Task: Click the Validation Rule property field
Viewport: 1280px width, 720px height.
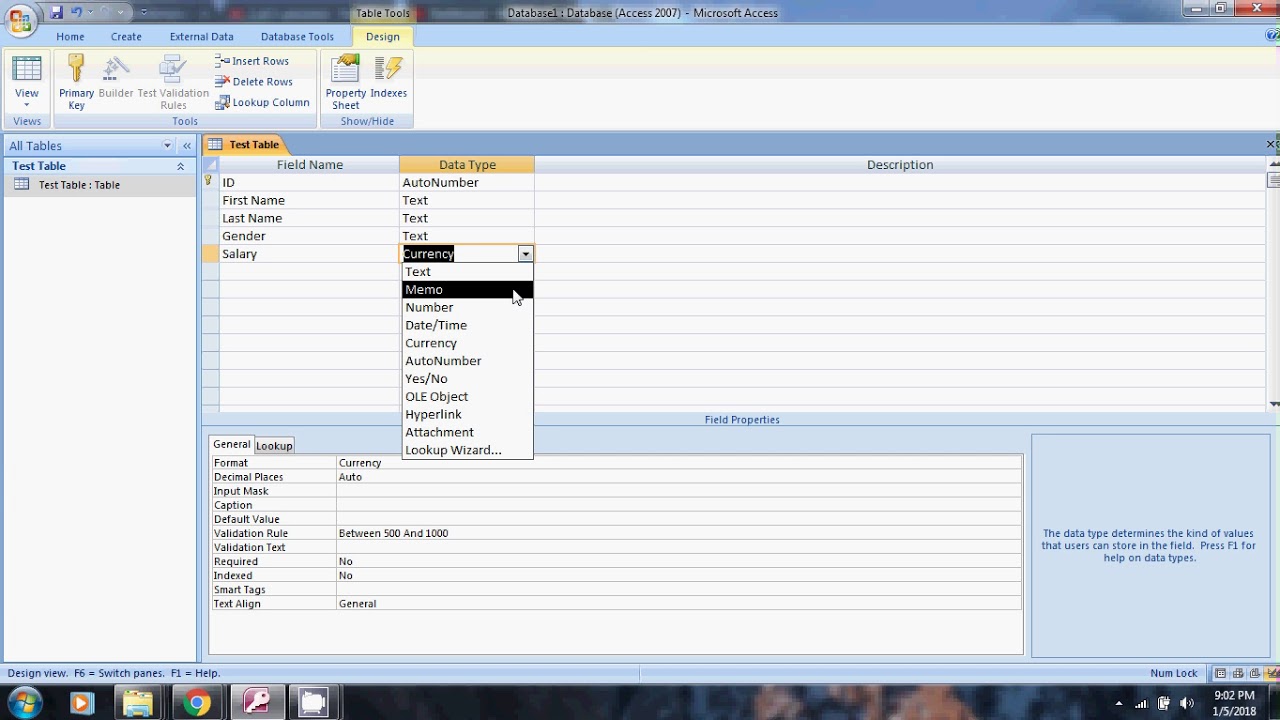Action: tap(679, 533)
